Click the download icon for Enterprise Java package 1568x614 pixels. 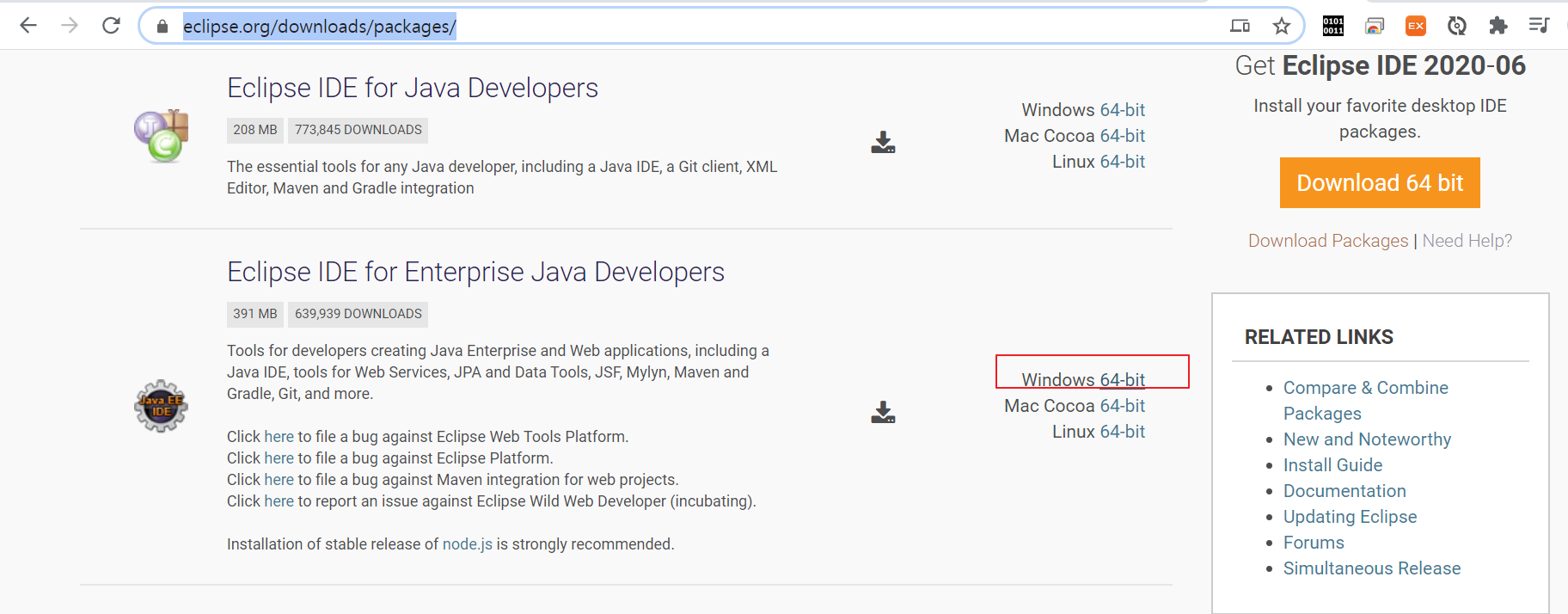883,412
